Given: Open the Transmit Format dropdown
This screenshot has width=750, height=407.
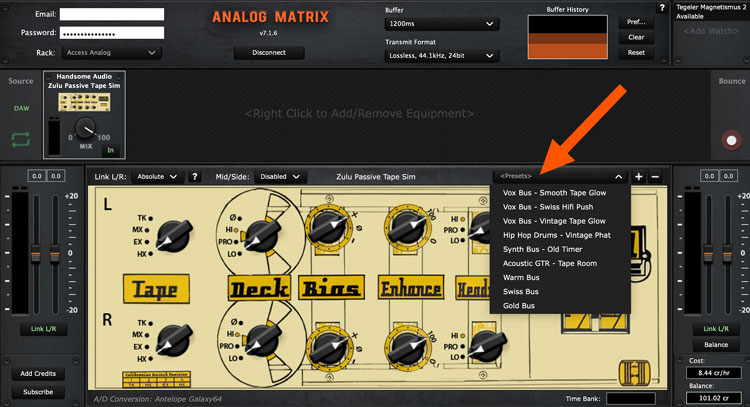Looking at the screenshot, I should click(x=441, y=56).
